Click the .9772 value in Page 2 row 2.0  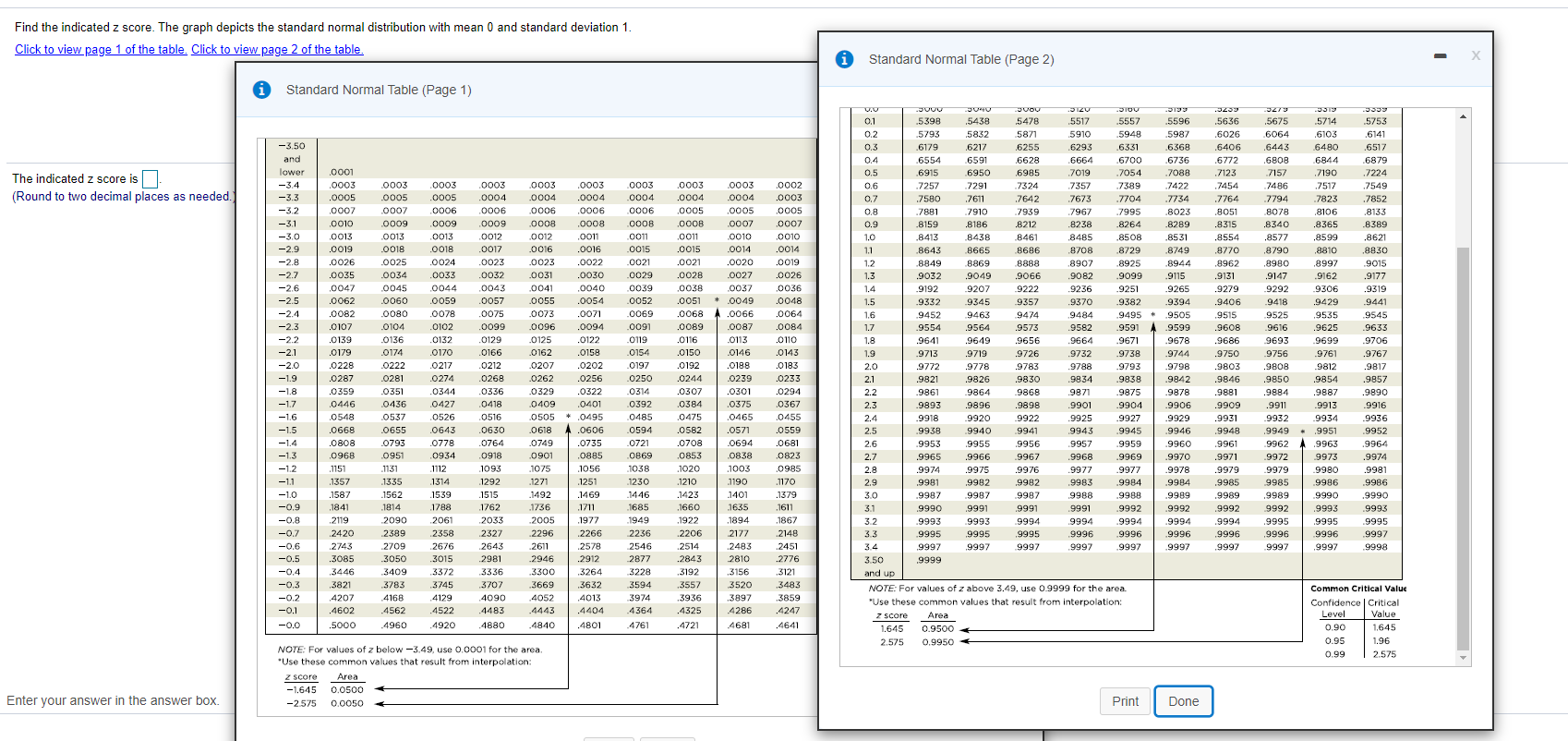[928, 367]
